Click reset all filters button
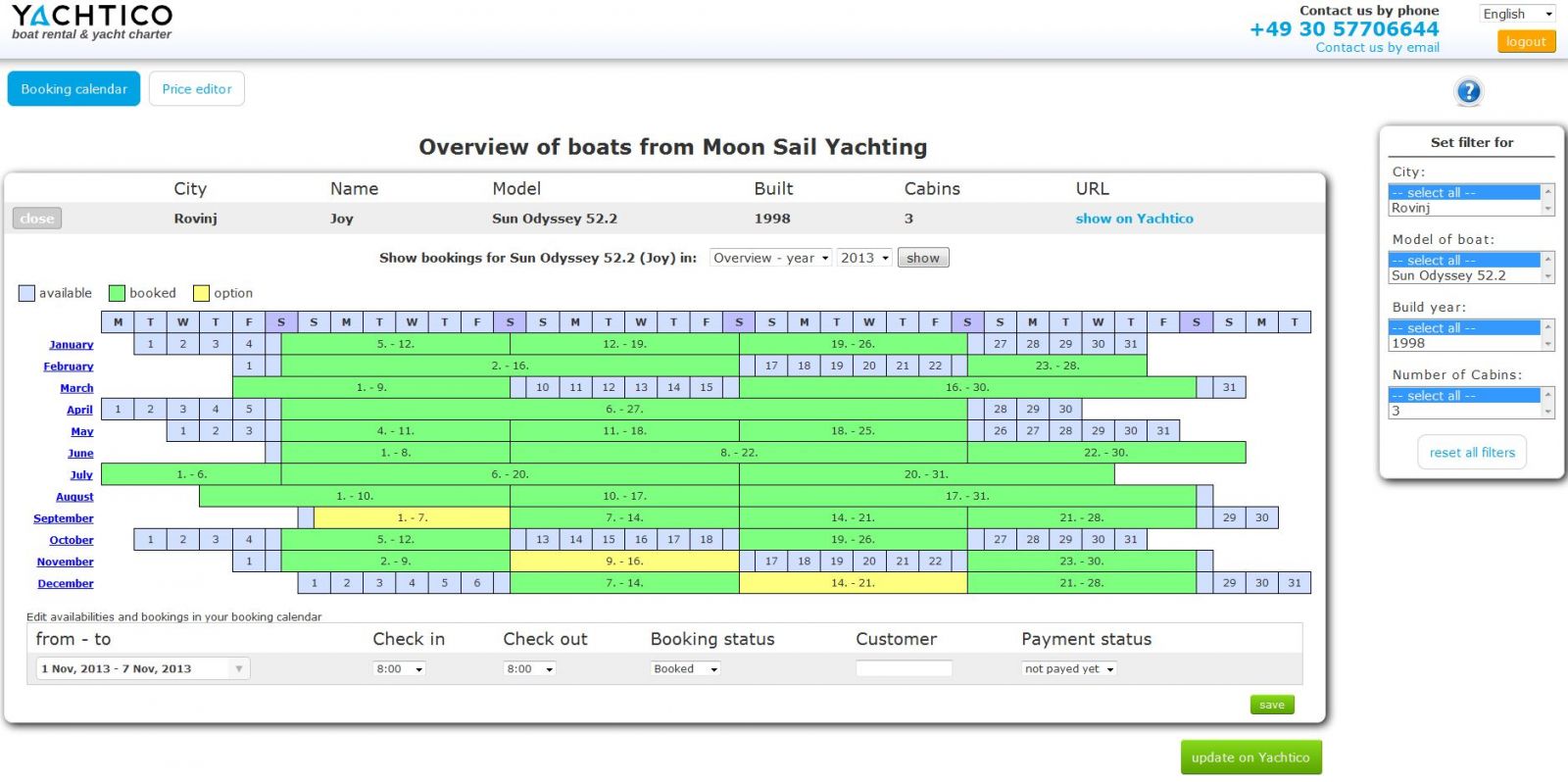The width and height of the screenshot is (1568, 782). 1472,453
